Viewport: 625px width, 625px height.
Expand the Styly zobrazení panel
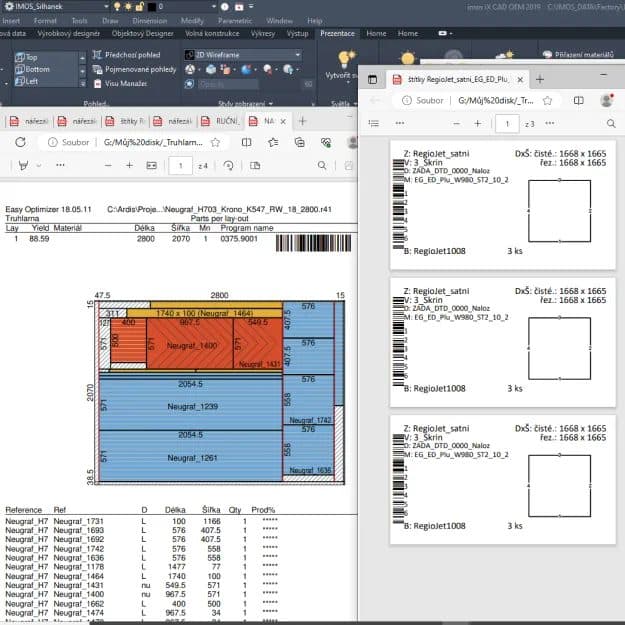(246, 104)
